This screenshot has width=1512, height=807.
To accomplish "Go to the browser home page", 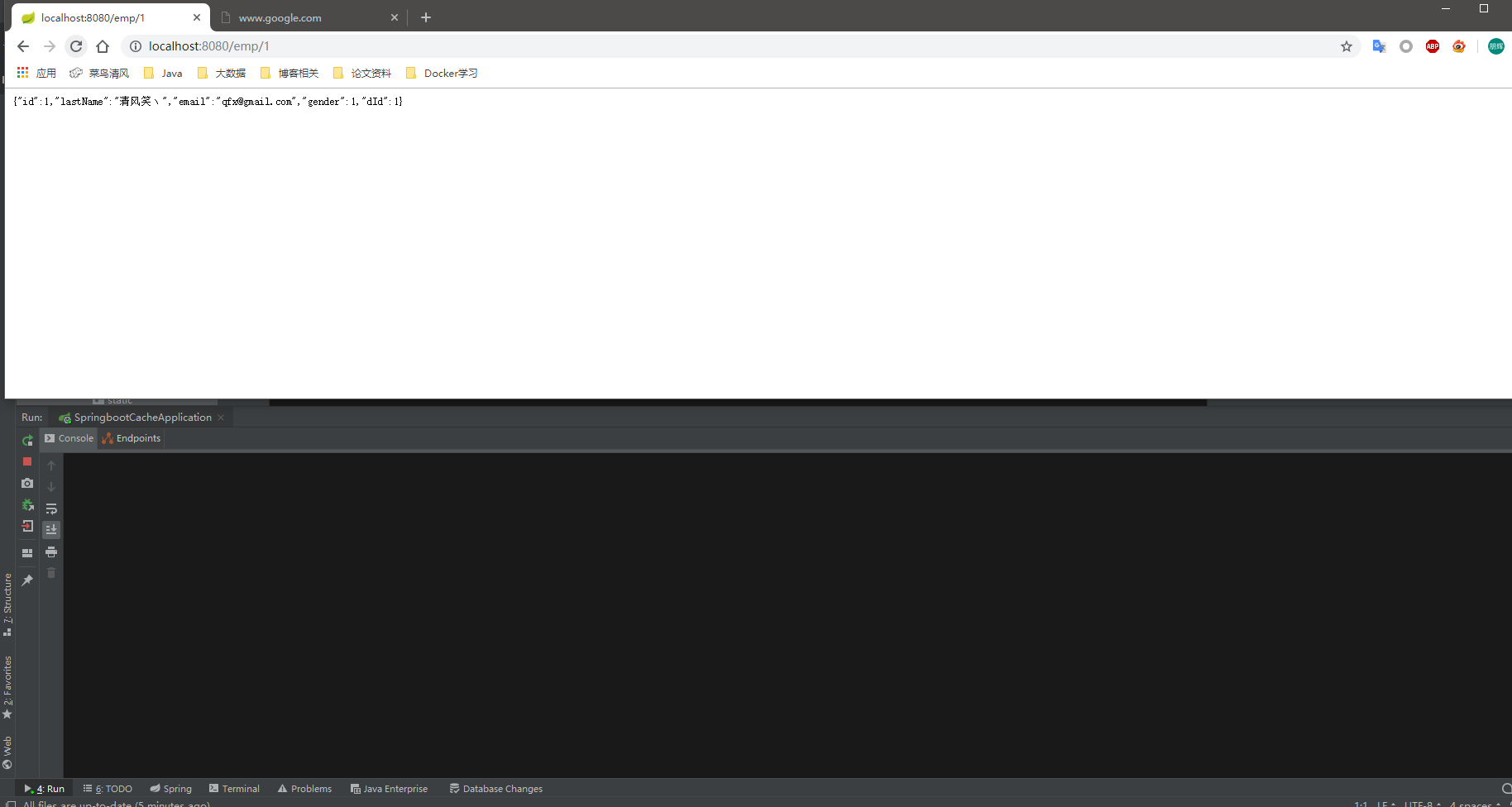I will 103,46.
